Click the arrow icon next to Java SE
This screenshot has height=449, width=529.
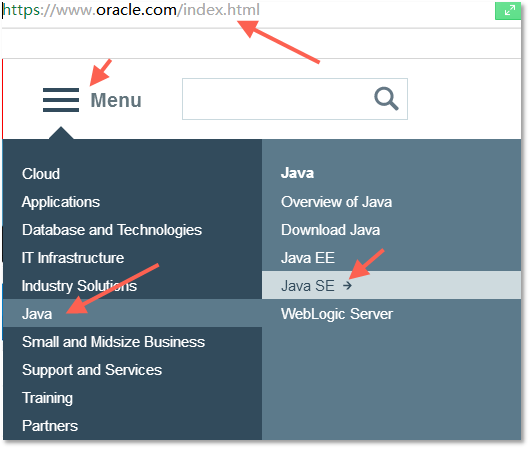click(347, 286)
